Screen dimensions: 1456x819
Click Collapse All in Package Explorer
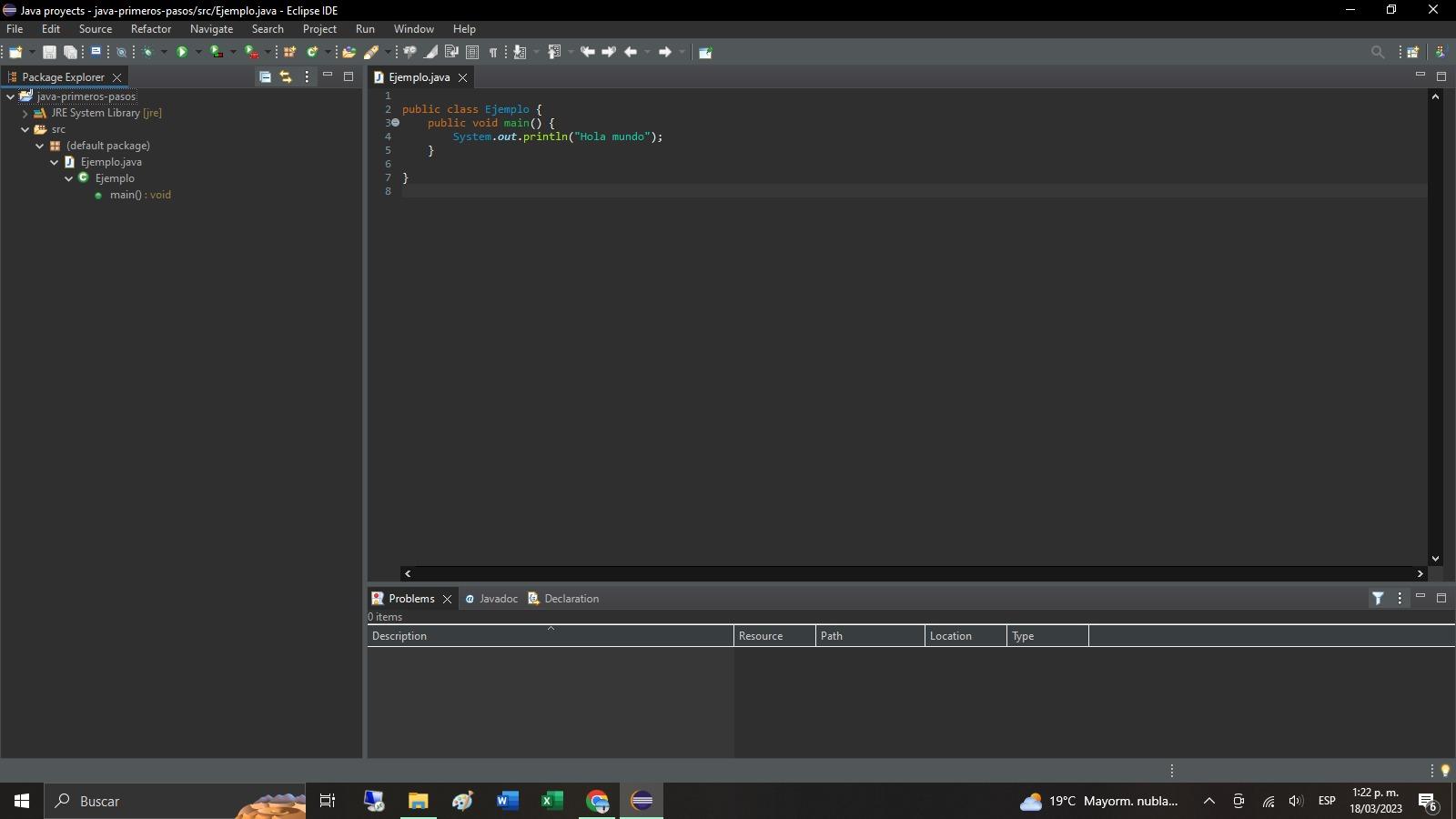coord(265,77)
